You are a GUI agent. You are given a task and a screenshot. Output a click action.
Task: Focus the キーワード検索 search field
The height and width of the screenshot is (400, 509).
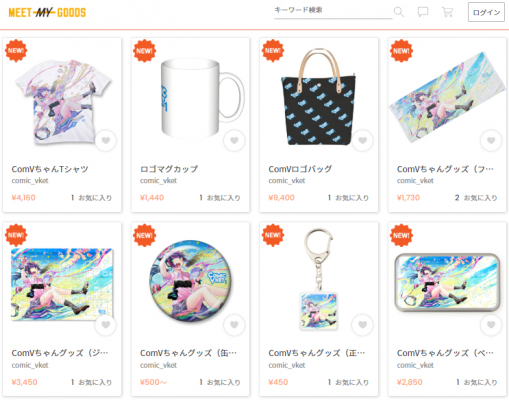point(333,11)
